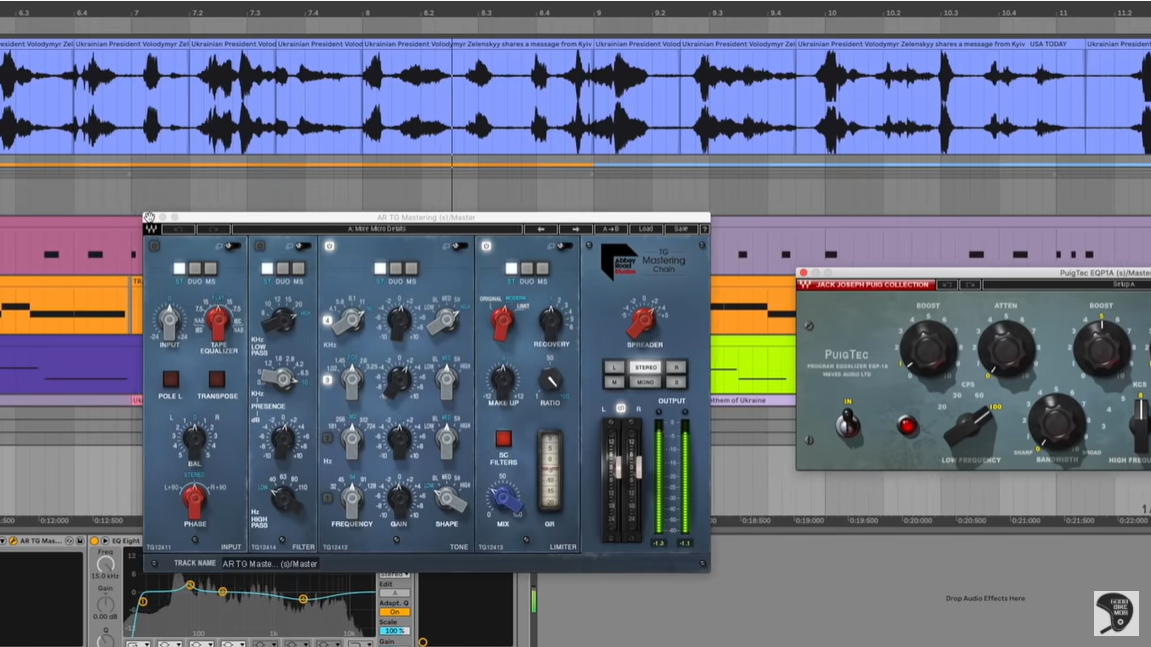Go to next preset with right arrow
This screenshot has height=647, width=1151.
[x=576, y=229]
